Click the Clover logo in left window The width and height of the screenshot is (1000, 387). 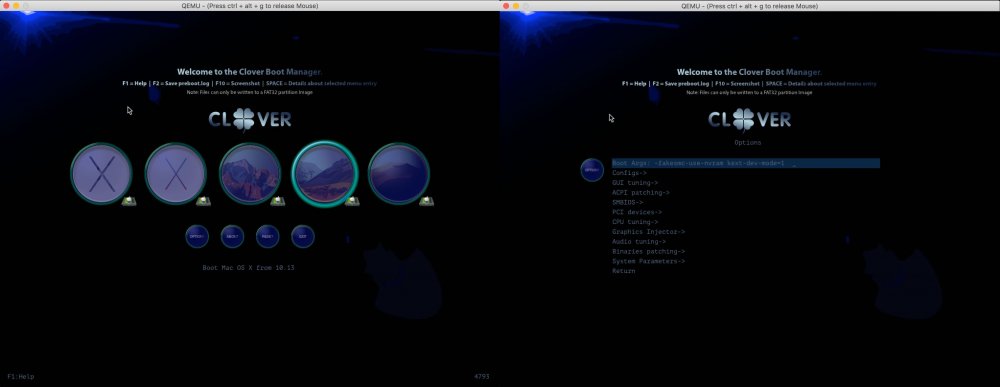[x=250, y=119]
